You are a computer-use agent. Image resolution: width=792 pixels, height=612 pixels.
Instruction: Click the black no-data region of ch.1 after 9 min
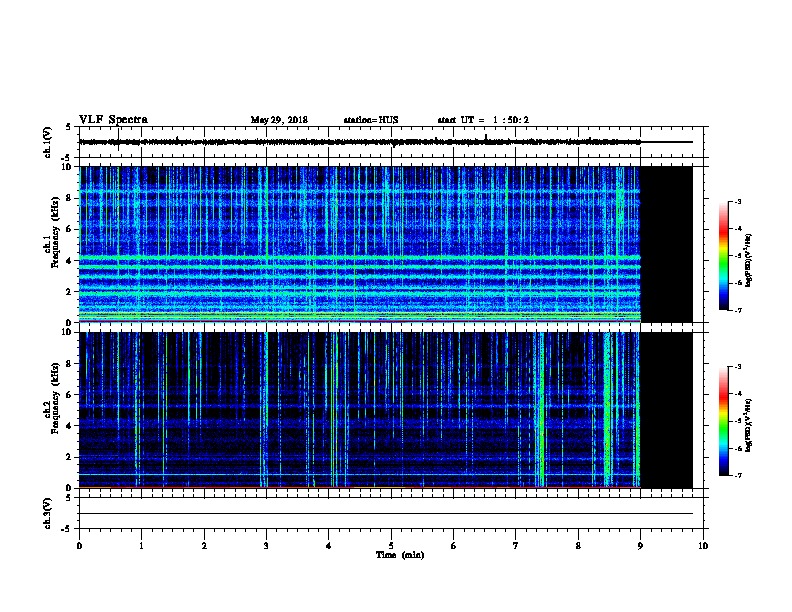click(666, 244)
